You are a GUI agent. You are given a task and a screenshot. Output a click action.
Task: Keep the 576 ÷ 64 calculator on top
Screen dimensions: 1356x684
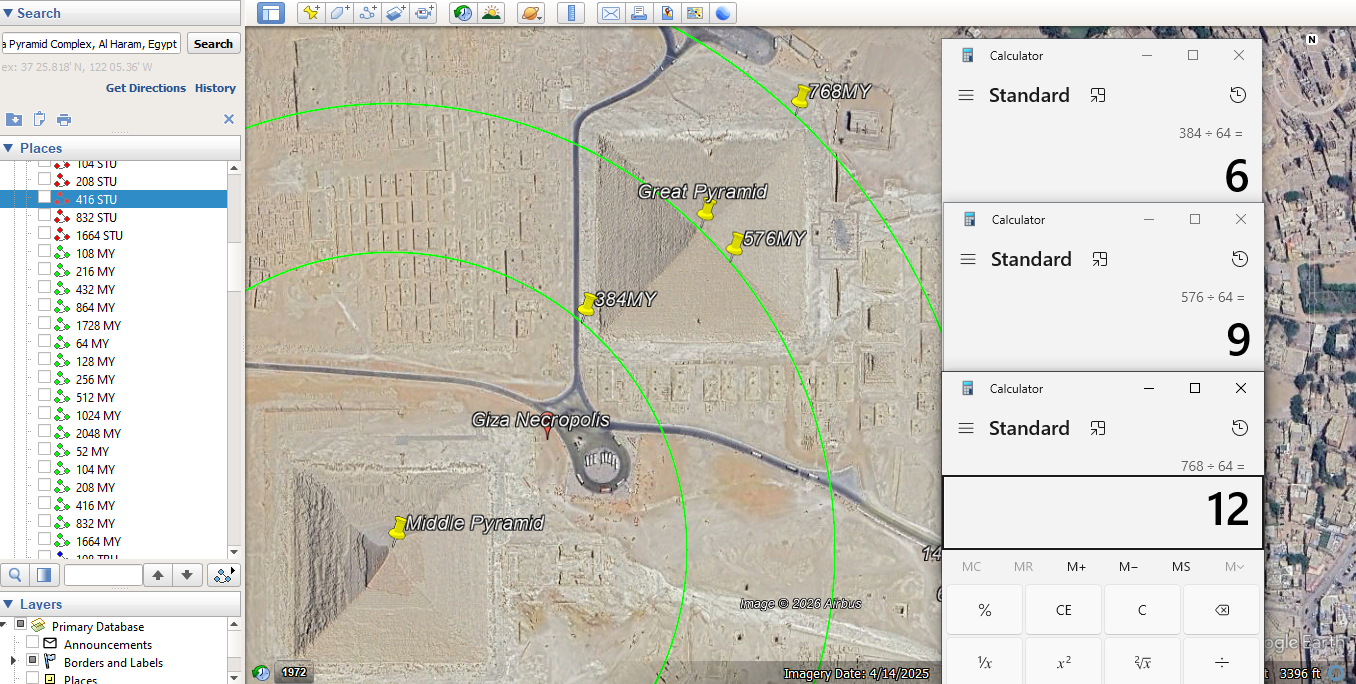click(x=1099, y=259)
